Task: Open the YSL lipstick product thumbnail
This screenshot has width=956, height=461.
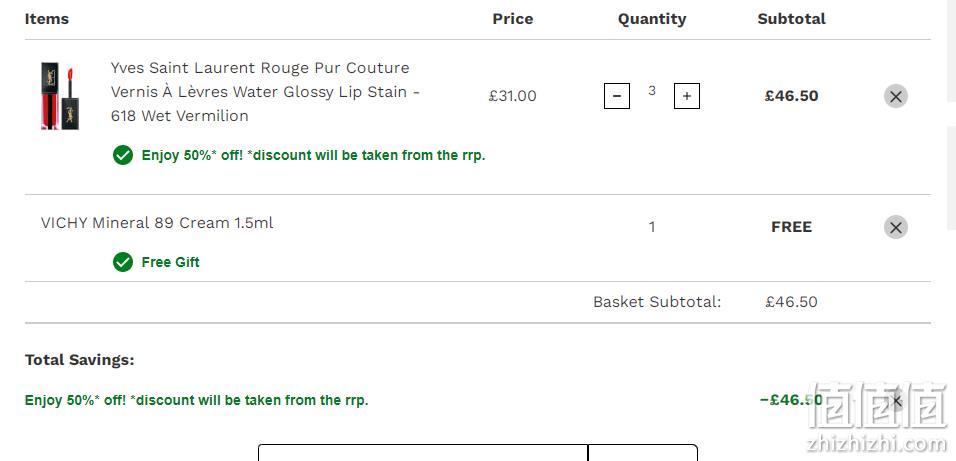Action: (60, 96)
